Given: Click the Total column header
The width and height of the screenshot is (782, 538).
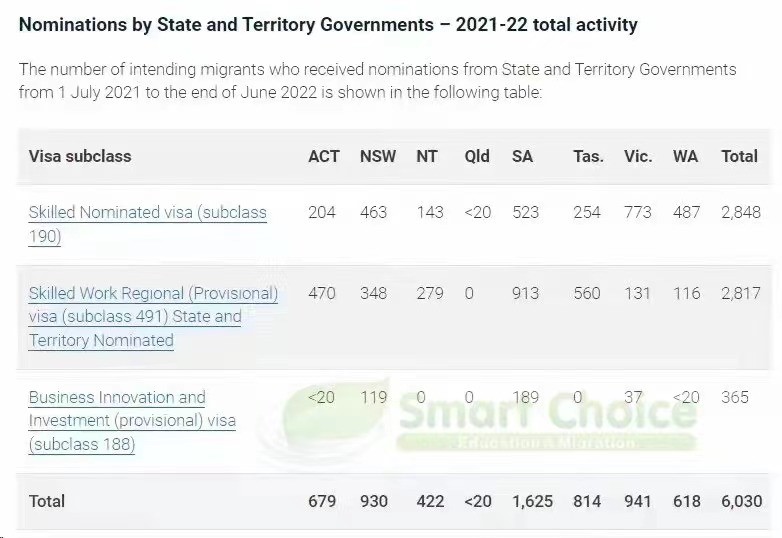Looking at the screenshot, I should click(740, 156).
